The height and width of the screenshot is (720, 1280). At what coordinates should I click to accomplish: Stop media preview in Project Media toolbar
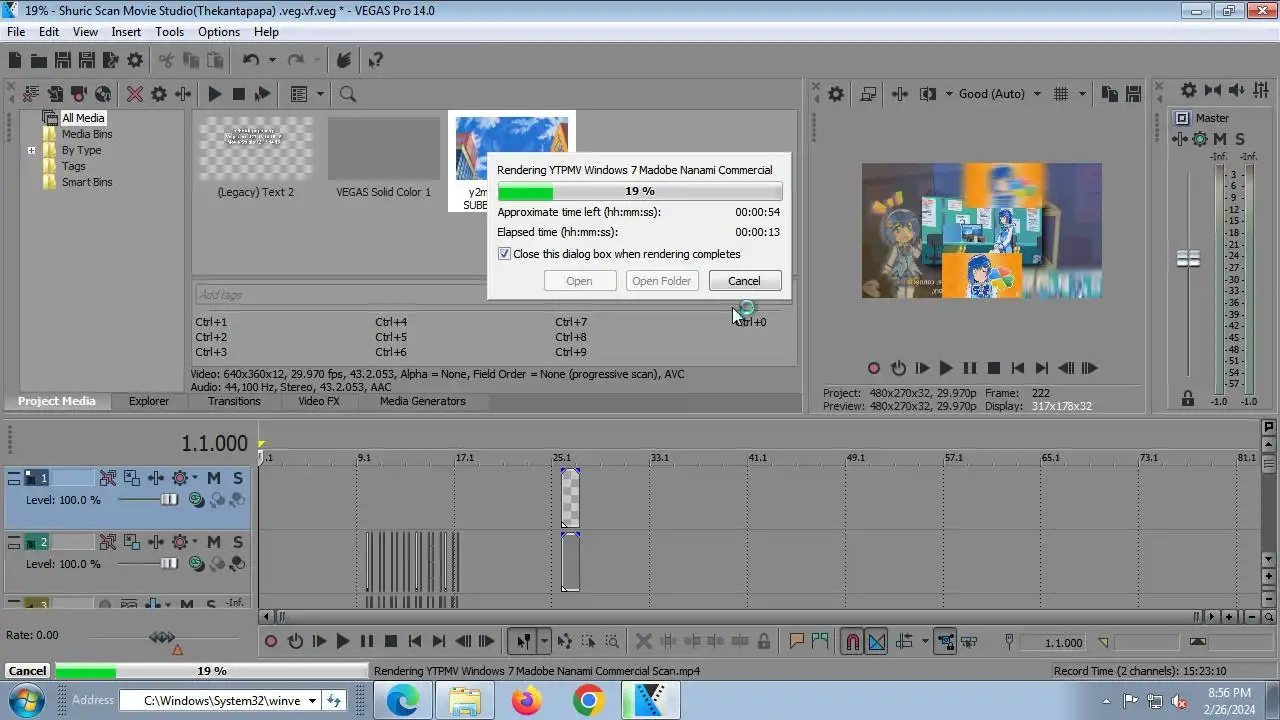coord(238,94)
